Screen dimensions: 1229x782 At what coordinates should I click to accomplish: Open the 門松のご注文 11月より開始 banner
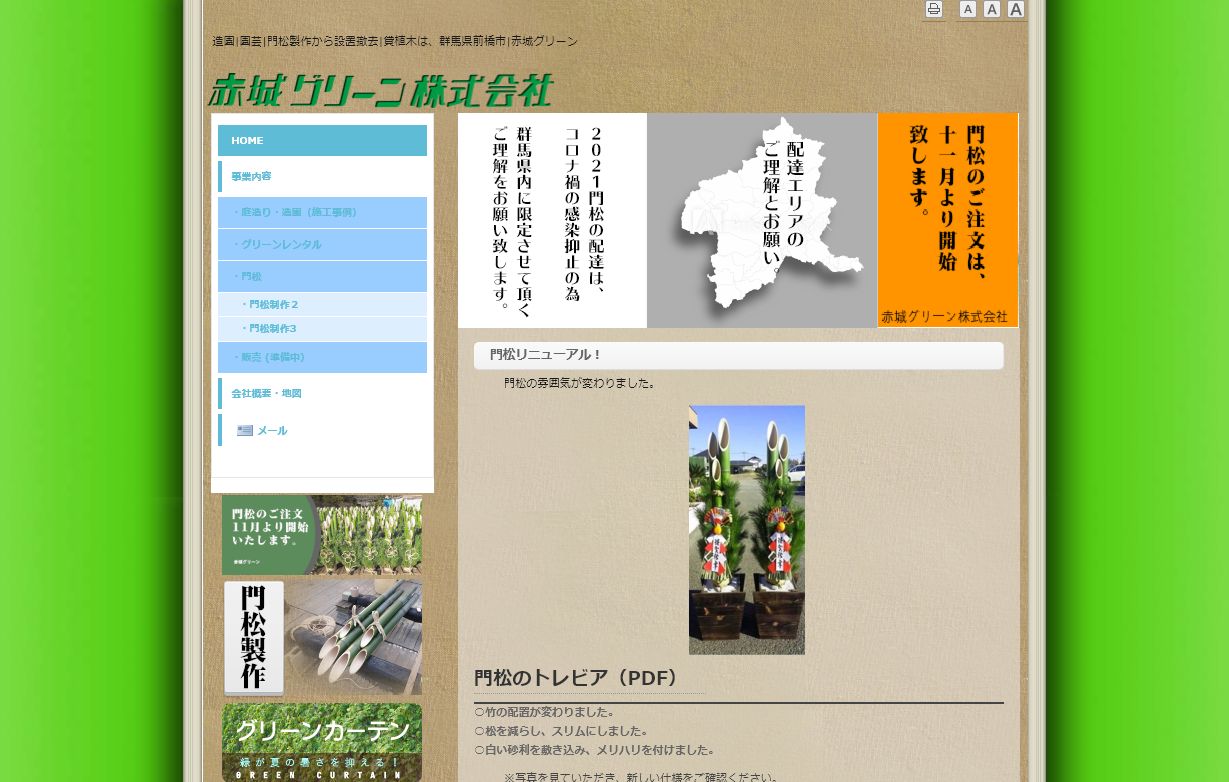point(322,535)
